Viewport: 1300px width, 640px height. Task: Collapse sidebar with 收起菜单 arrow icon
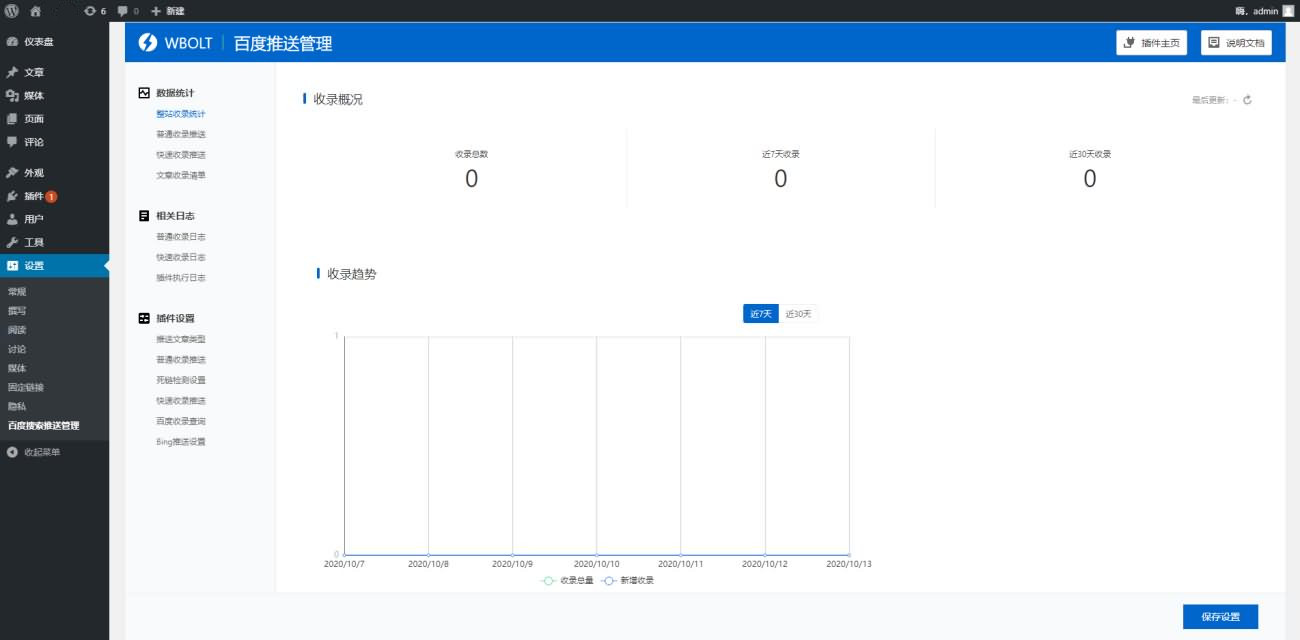coord(12,452)
